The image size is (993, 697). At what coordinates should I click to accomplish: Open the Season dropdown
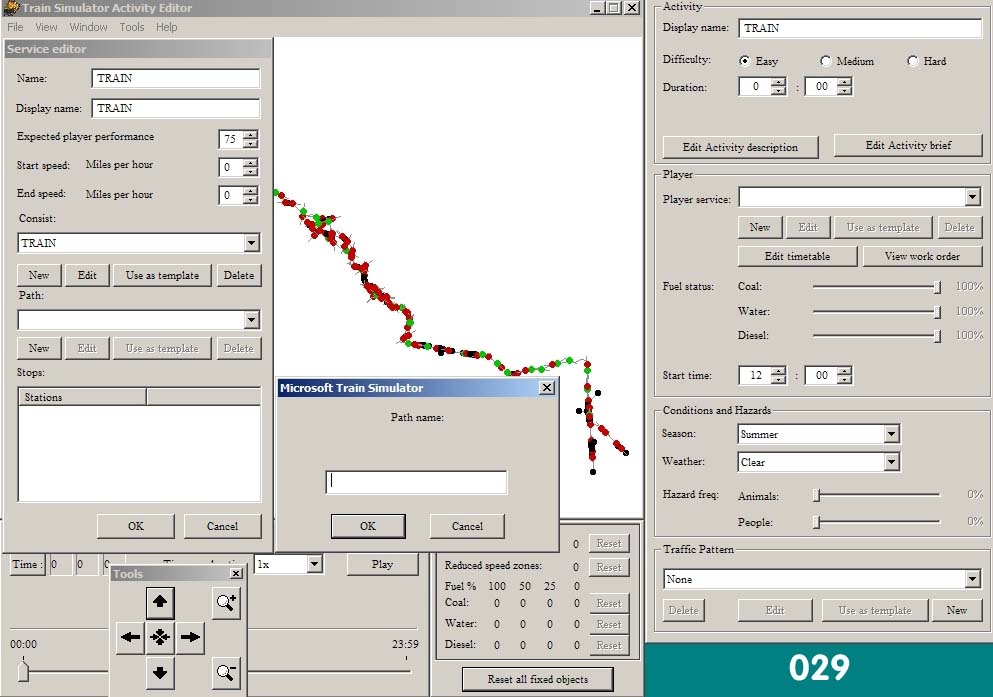(891, 434)
